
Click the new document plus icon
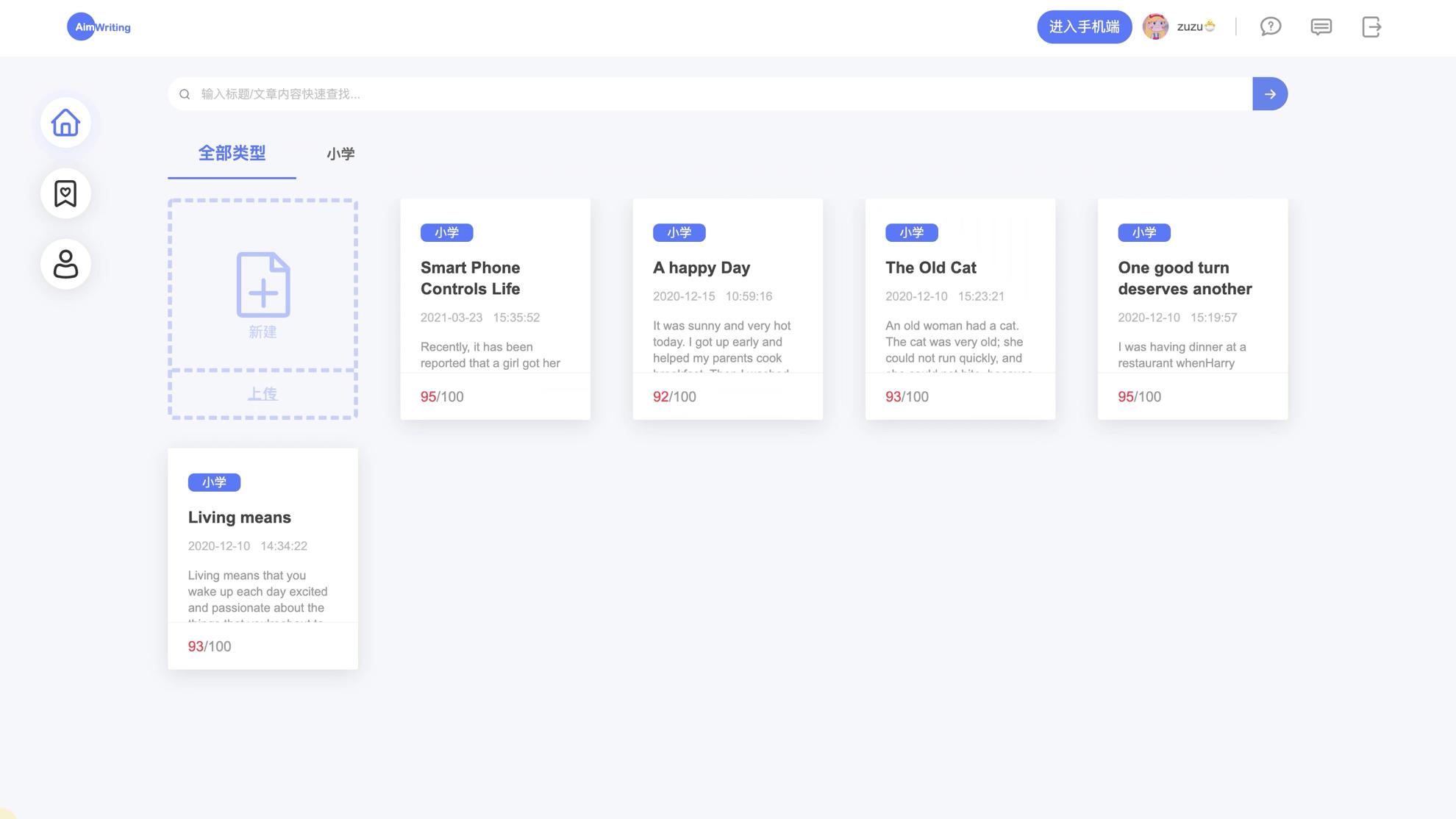point(263,285)
